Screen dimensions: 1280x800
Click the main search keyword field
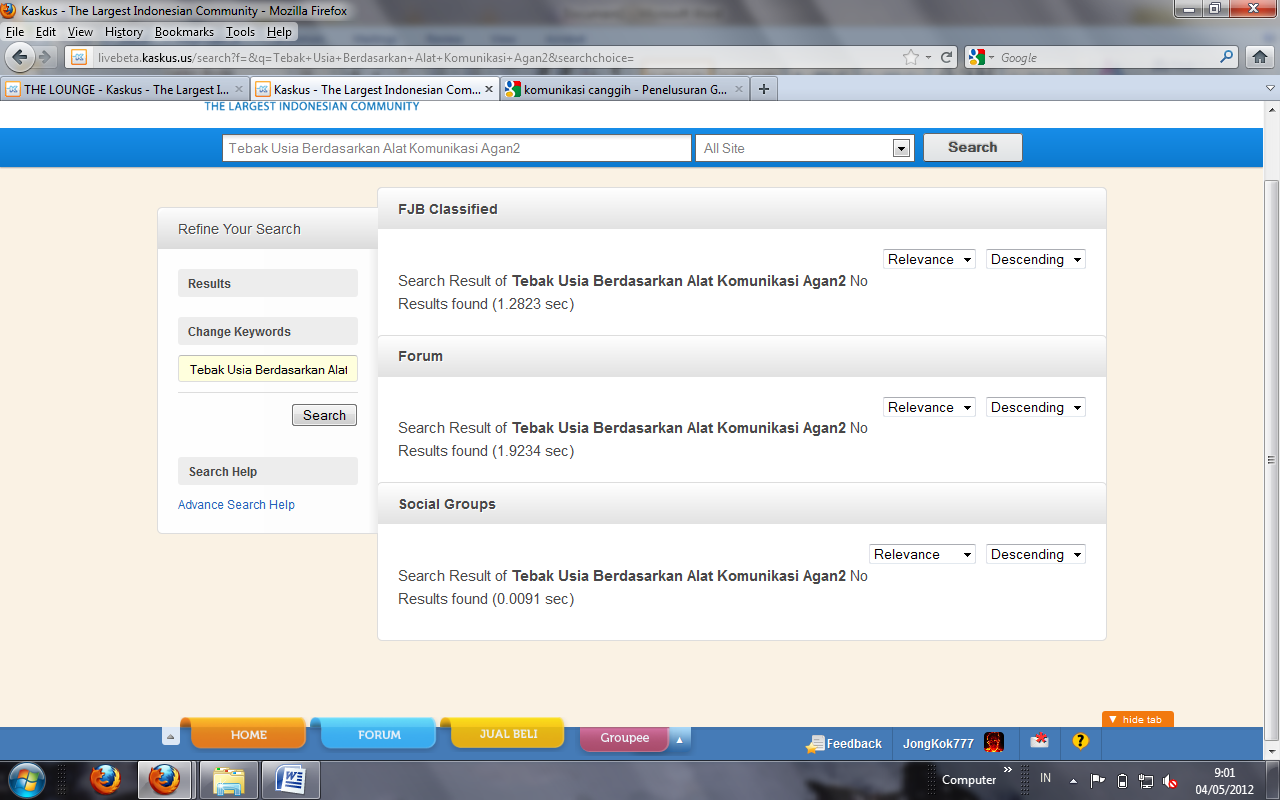(x=457, y=148)
